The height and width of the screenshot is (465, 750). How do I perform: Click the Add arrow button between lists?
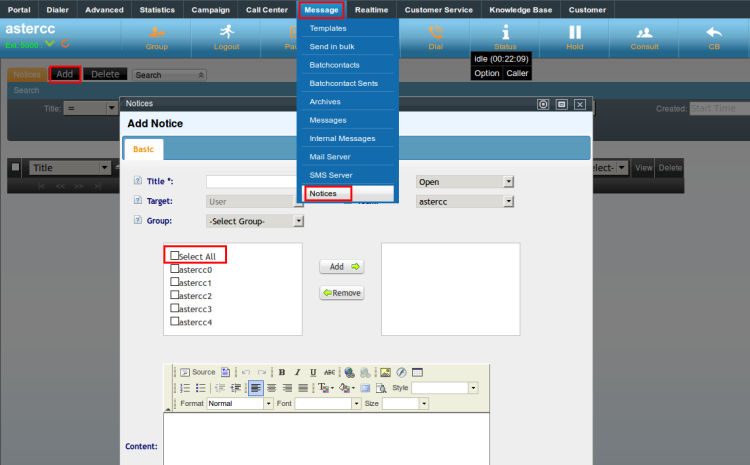[x=342, y=267]
